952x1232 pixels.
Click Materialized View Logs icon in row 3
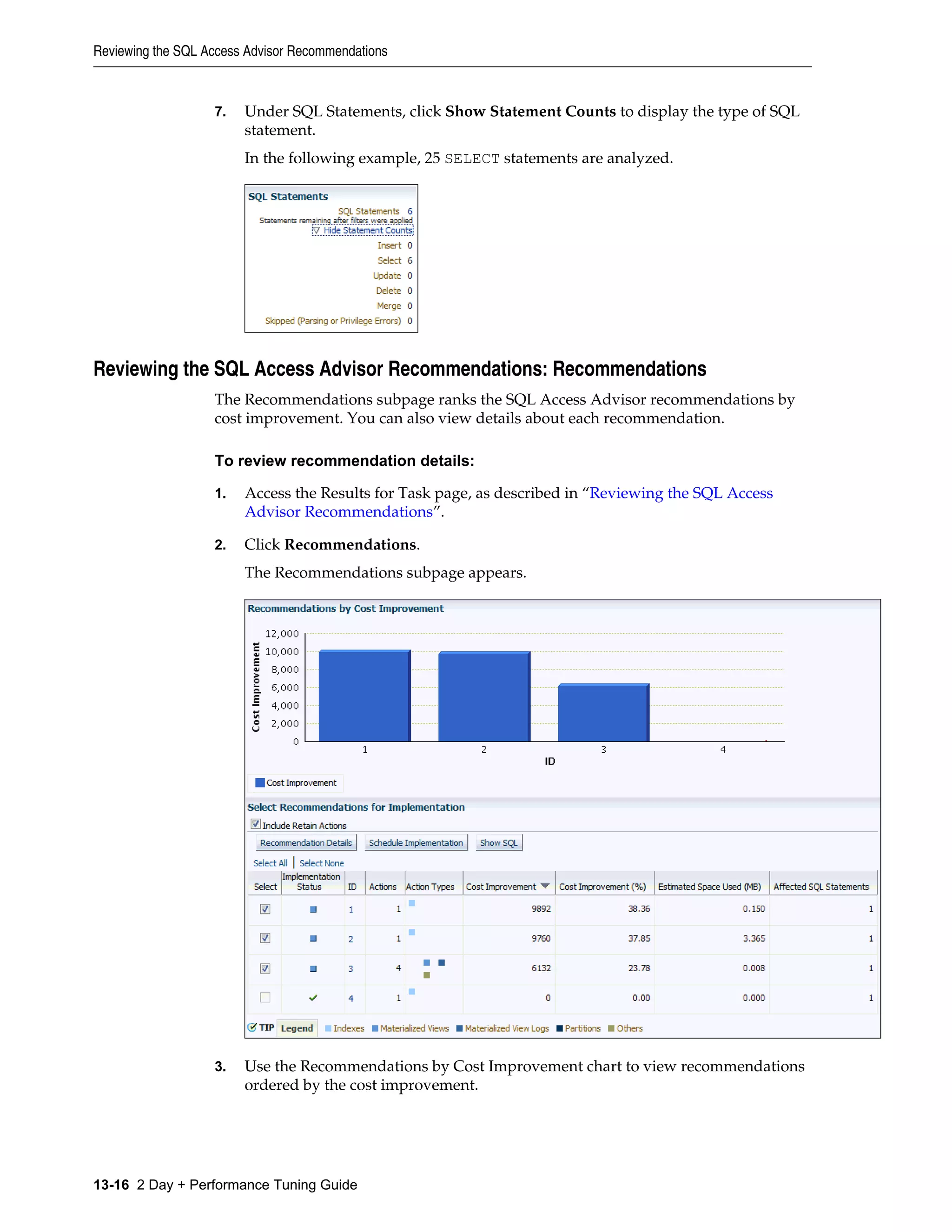442,962
